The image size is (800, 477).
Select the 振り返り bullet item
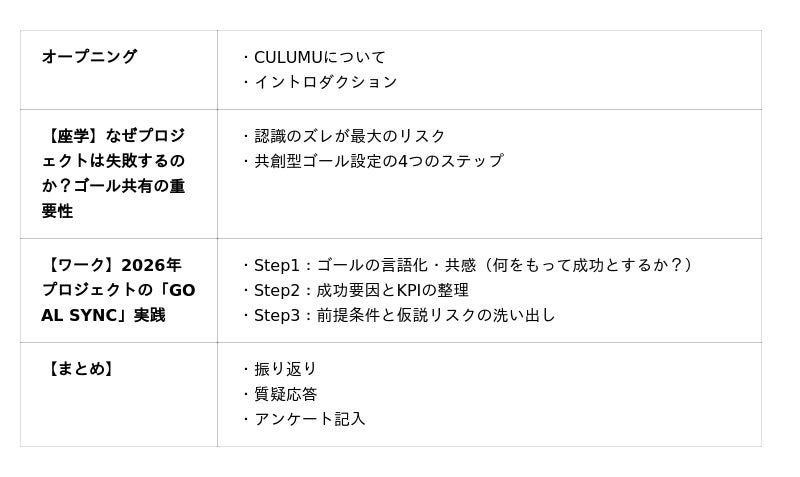pyautogui.click(x=285, y=369)
